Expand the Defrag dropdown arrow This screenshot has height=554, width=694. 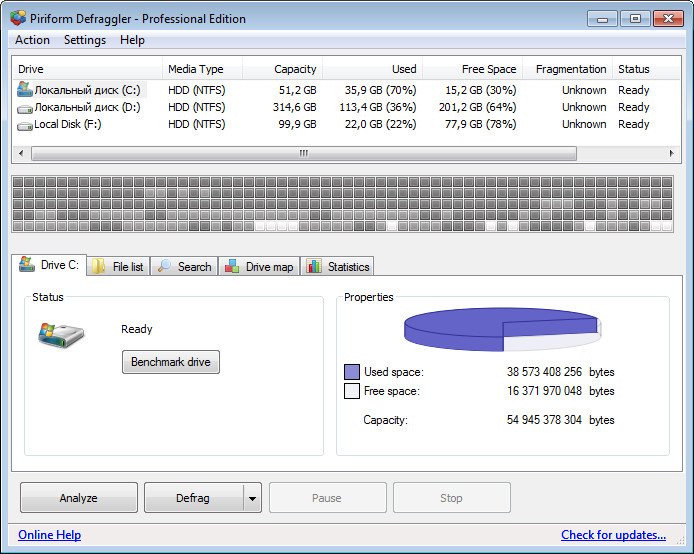pyautogui.click(x=252, y=498)
